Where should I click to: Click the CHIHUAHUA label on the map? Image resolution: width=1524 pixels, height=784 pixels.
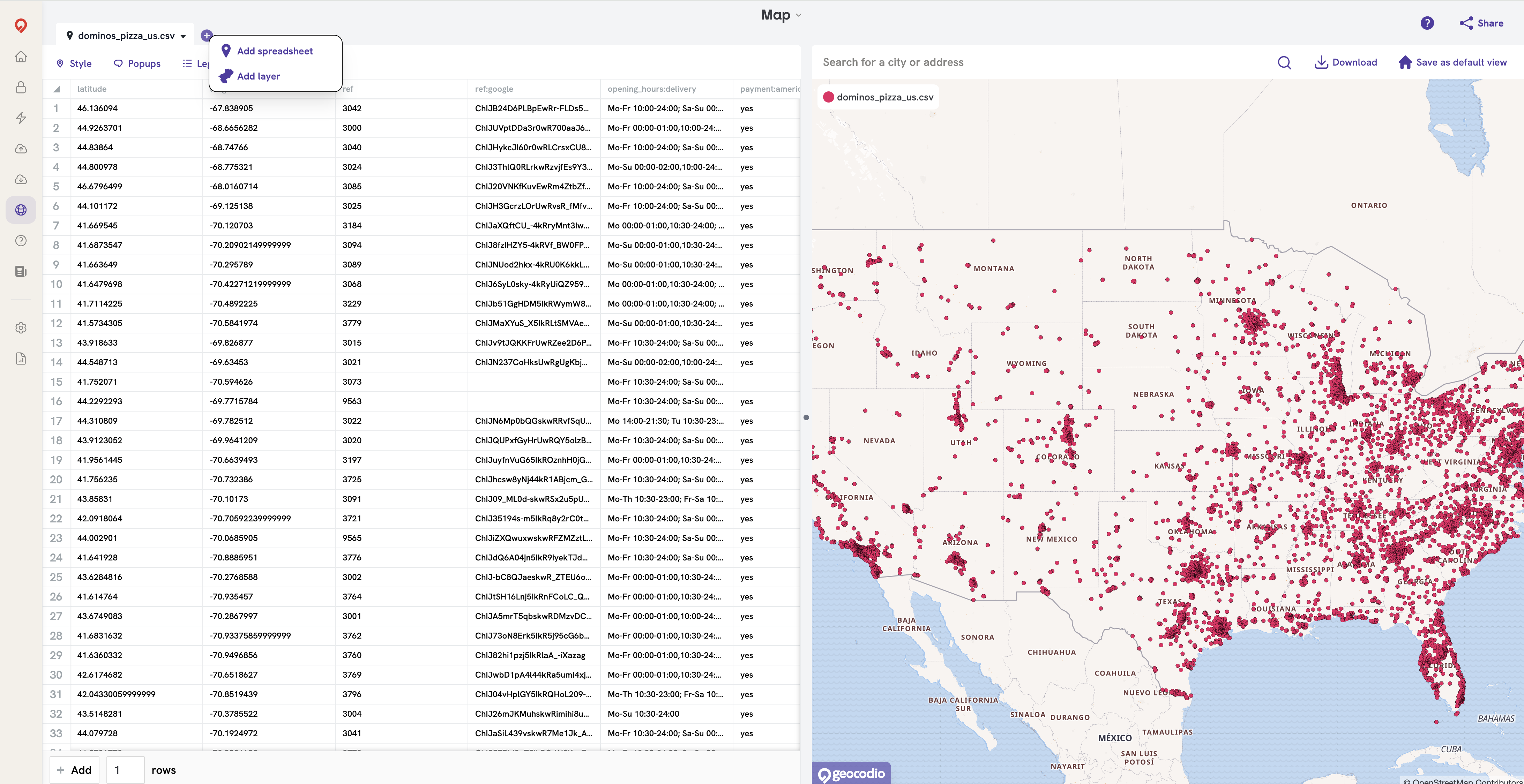pyautogui.click(x=1051, y=653)
